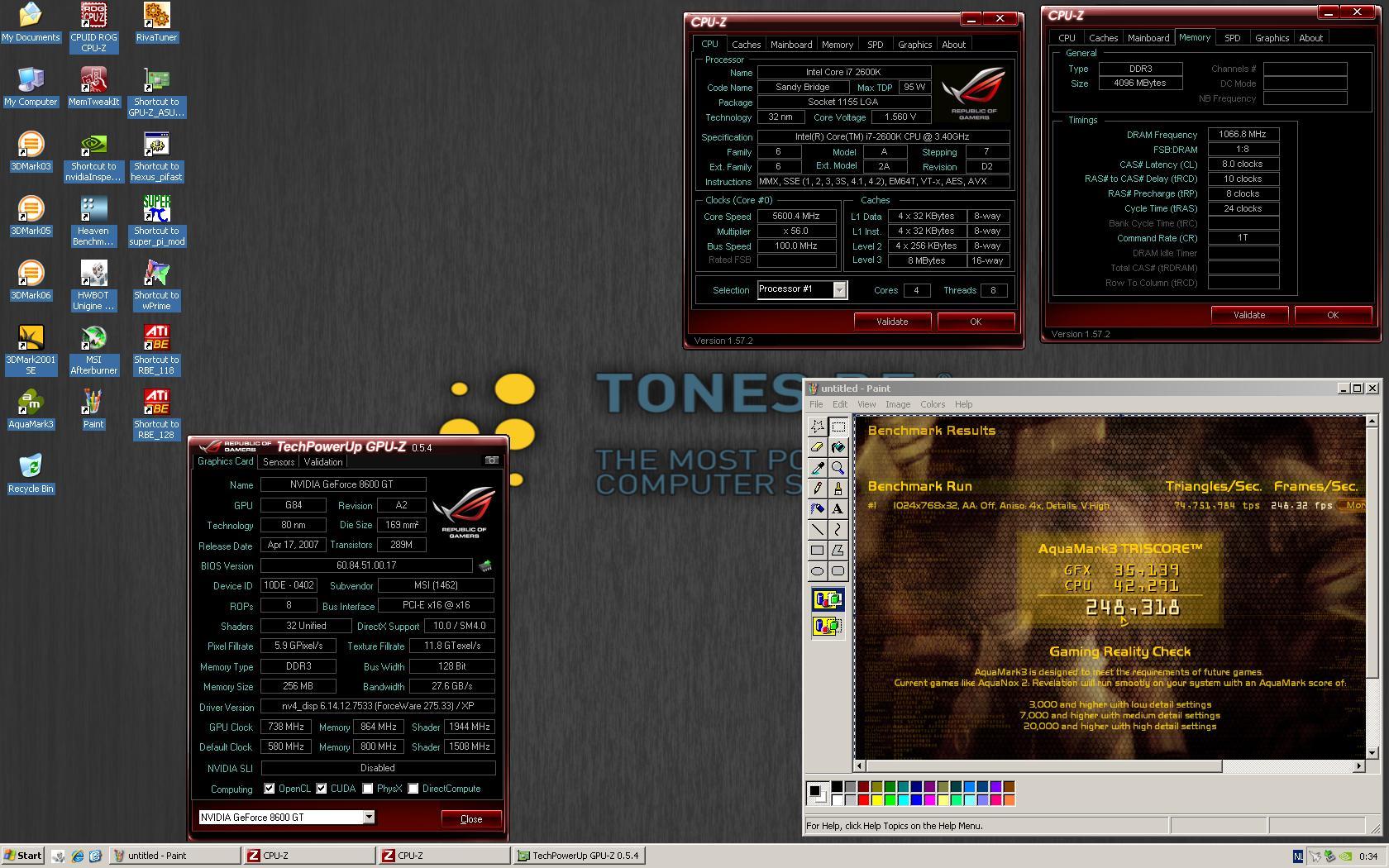Pick the yellow color swatch in Paint palette
Screen dimensions: 1389x868
coord(876,799)
